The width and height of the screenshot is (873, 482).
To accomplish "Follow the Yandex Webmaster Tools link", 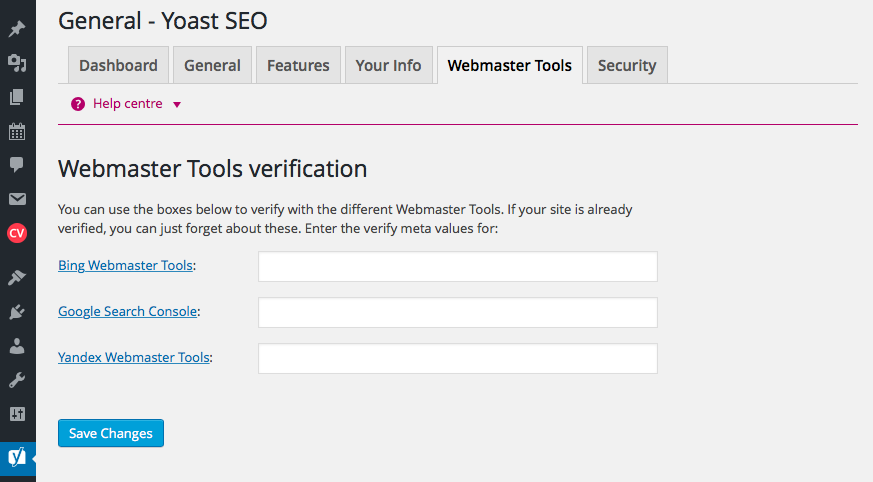I will click(x=134, y=357).
